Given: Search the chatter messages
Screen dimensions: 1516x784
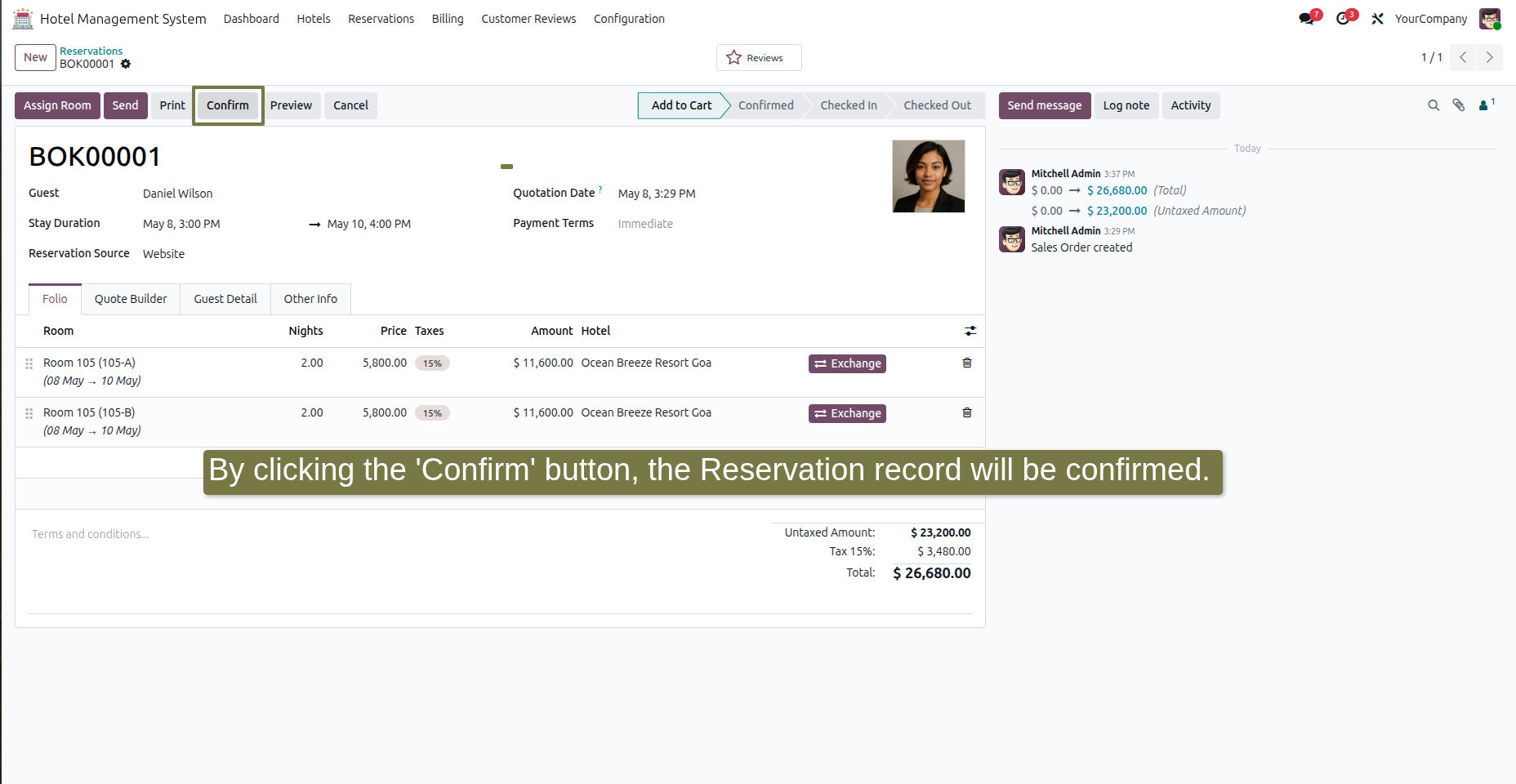Looking at the screenshot, I should pyautogui.click(x=1434, y=105).
